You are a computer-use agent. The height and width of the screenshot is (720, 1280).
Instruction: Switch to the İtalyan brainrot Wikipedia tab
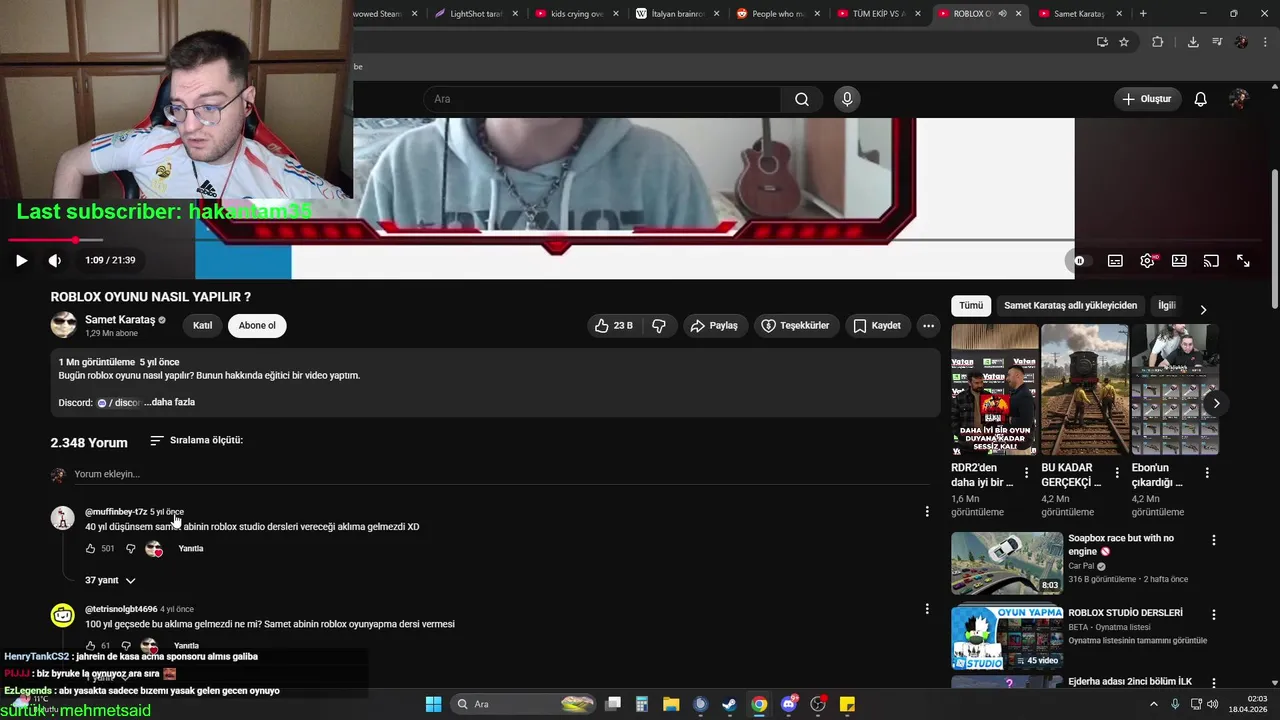click(678, 14)
